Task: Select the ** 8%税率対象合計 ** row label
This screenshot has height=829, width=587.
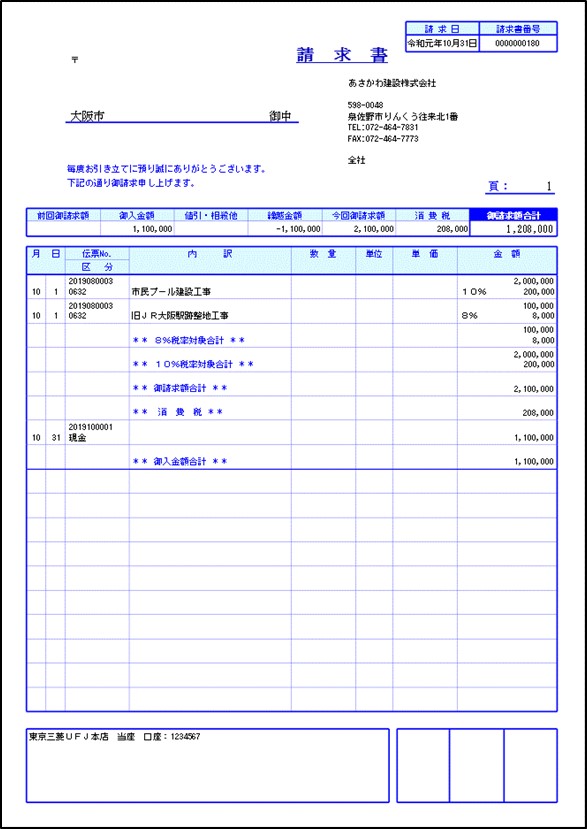Action: [188, 340]
